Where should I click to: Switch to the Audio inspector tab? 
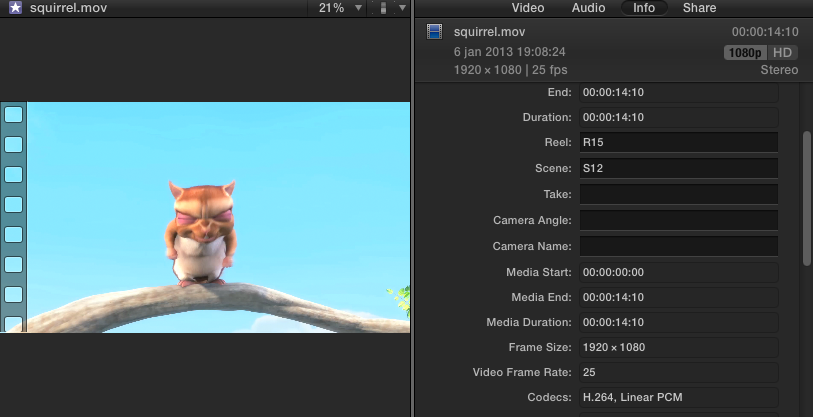click(x=588, y=8)
